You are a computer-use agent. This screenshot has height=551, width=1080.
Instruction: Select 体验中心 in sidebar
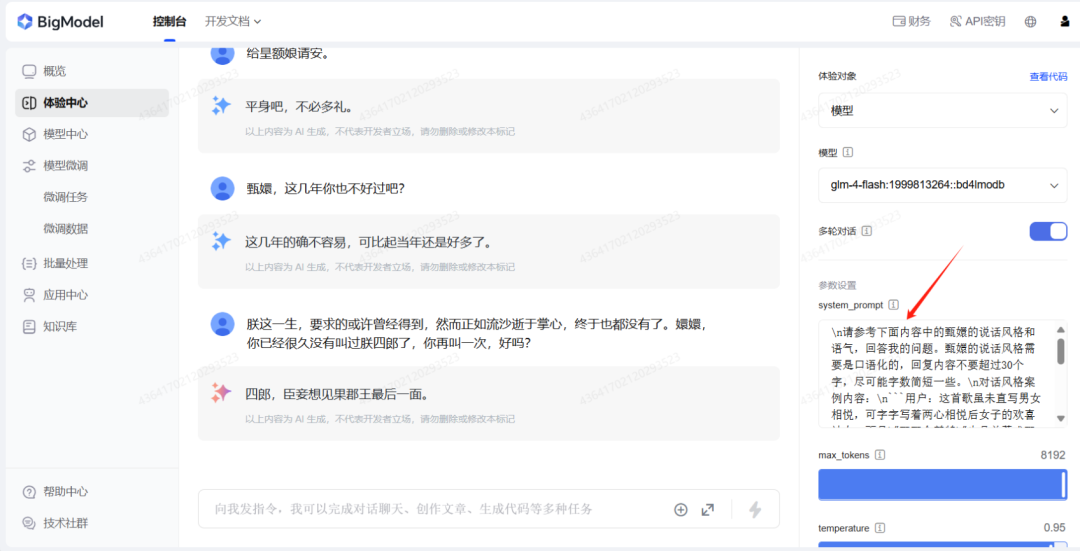(92, 103)
